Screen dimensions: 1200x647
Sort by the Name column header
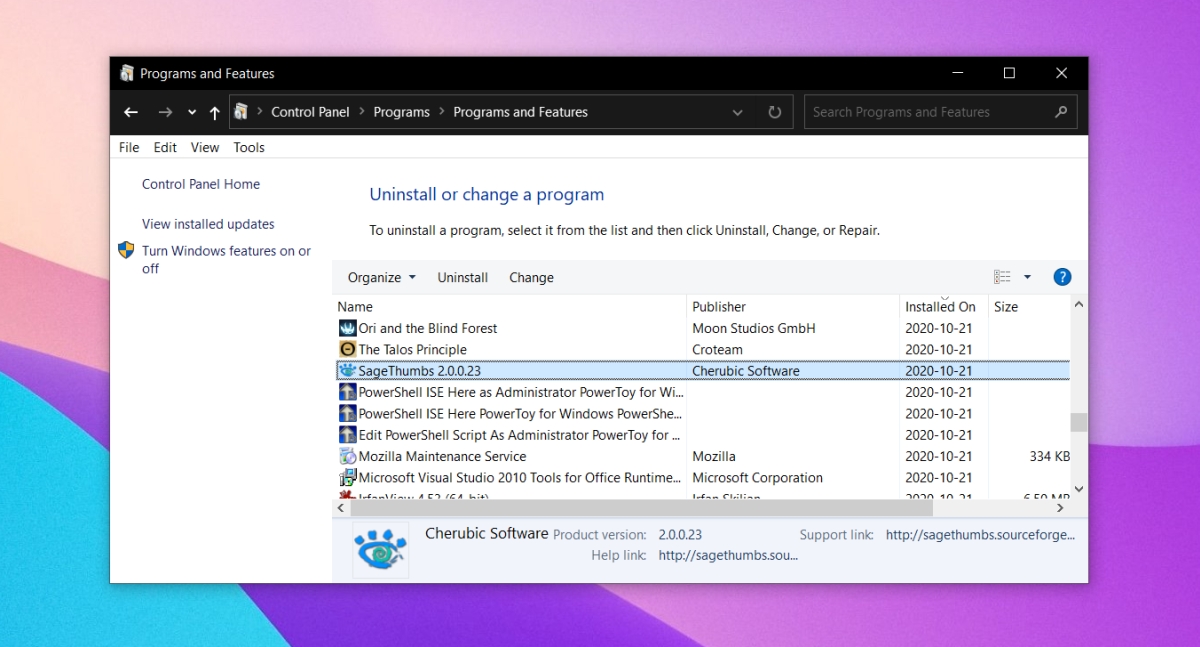pyautogui.click(x=510, y=307)
